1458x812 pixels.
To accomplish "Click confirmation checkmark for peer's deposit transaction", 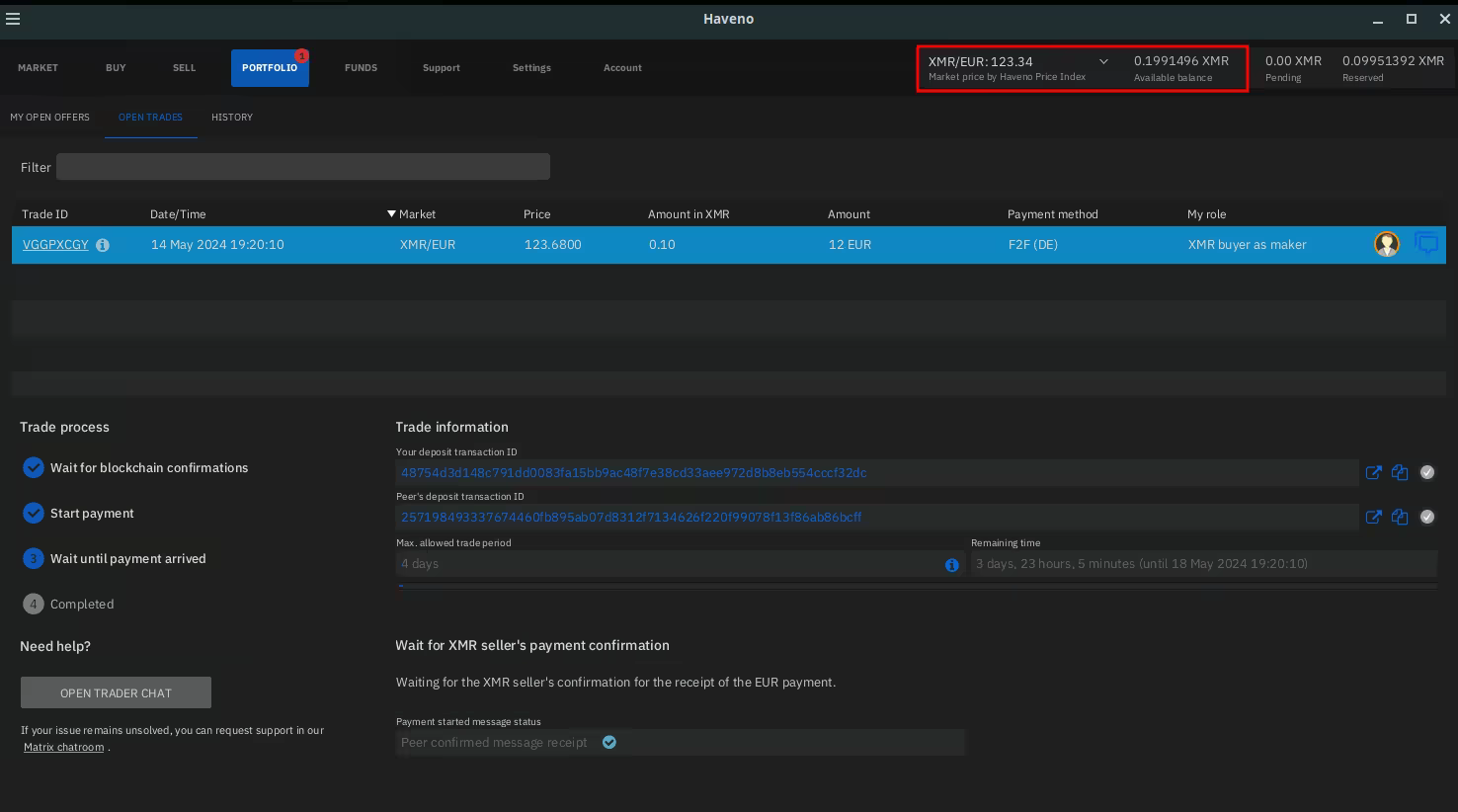I will coord(1427,517).
